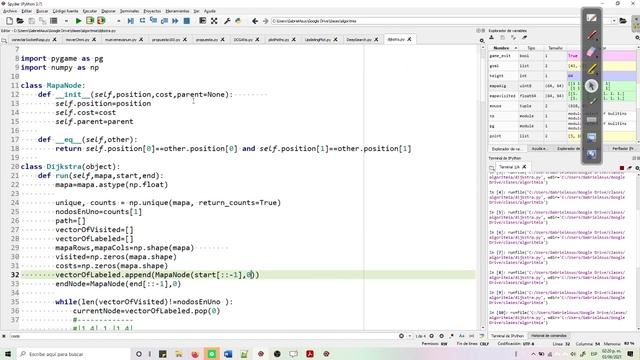Open the Ayuda menu
This screenshot has width=640, height=360.
[209, 11]
